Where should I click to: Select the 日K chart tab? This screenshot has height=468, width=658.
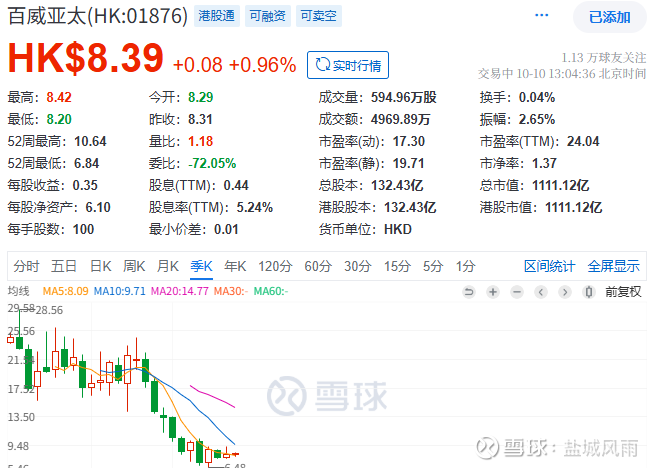pos(101,266)
